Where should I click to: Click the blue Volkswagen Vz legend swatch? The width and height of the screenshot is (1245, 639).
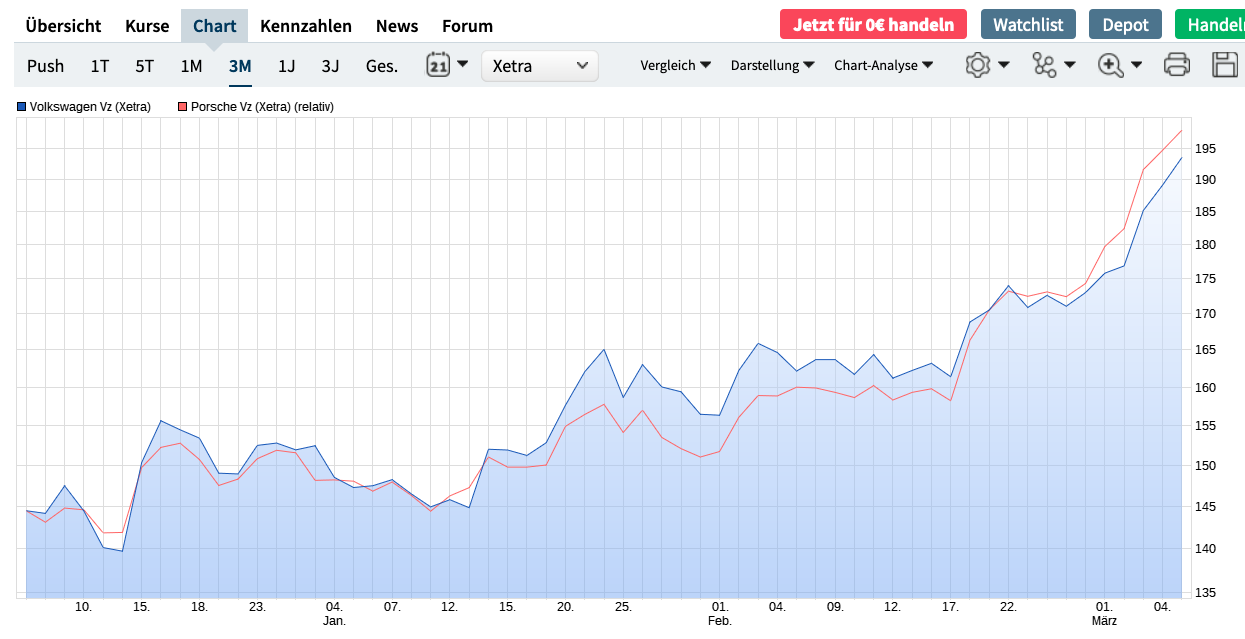pyautogui.click(x=21, y=106)
